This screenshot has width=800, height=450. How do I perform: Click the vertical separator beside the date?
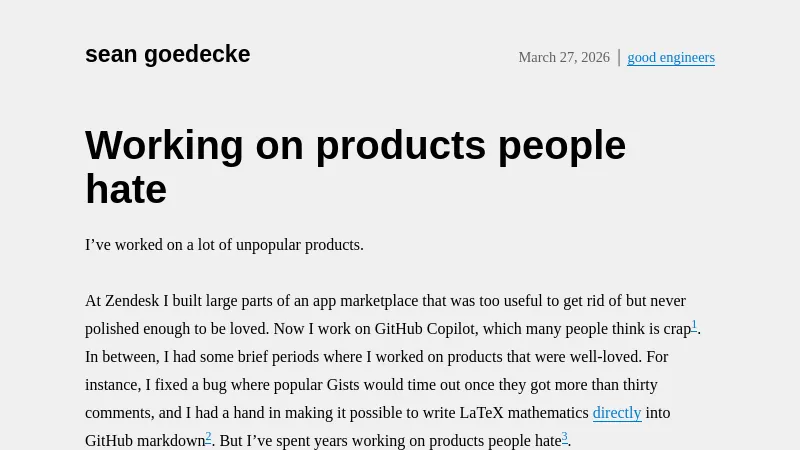coord(619,57)
